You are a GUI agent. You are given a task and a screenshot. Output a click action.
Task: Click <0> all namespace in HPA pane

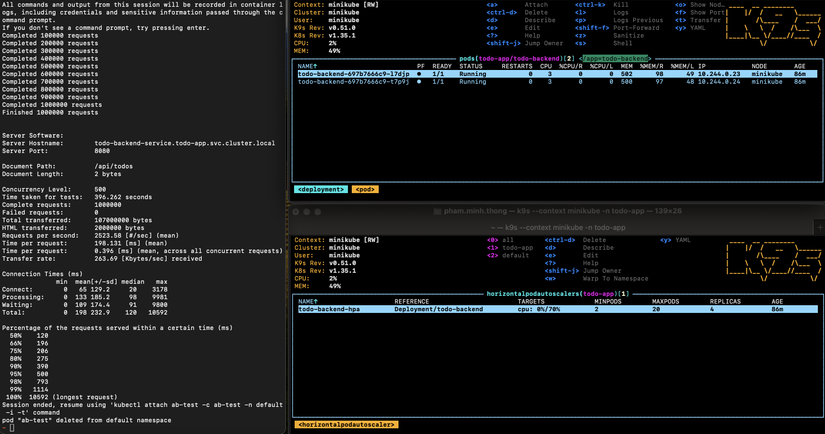pyautogui.click(x=500, y=240)
